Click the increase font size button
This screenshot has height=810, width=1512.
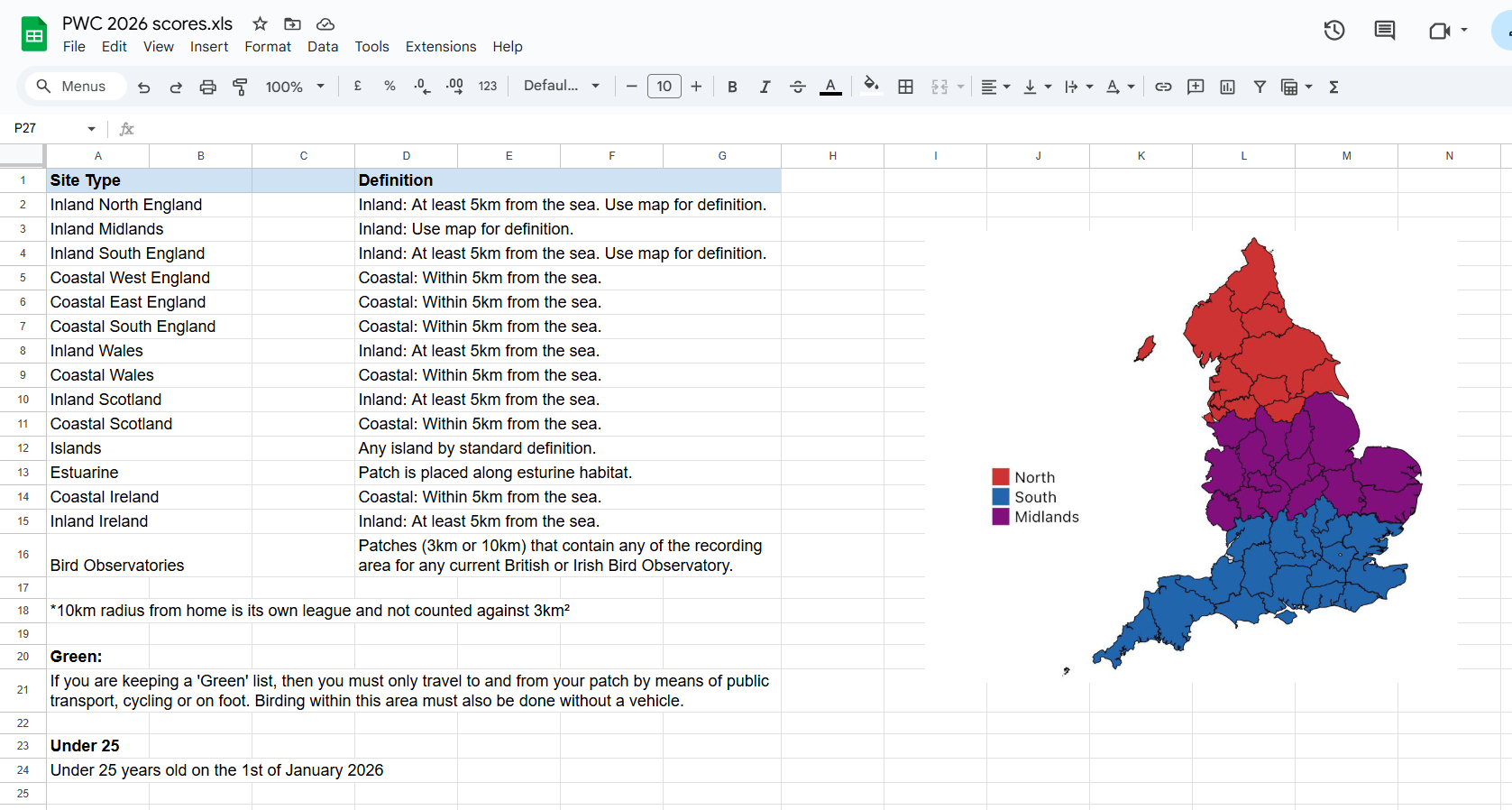pos(696,87)
